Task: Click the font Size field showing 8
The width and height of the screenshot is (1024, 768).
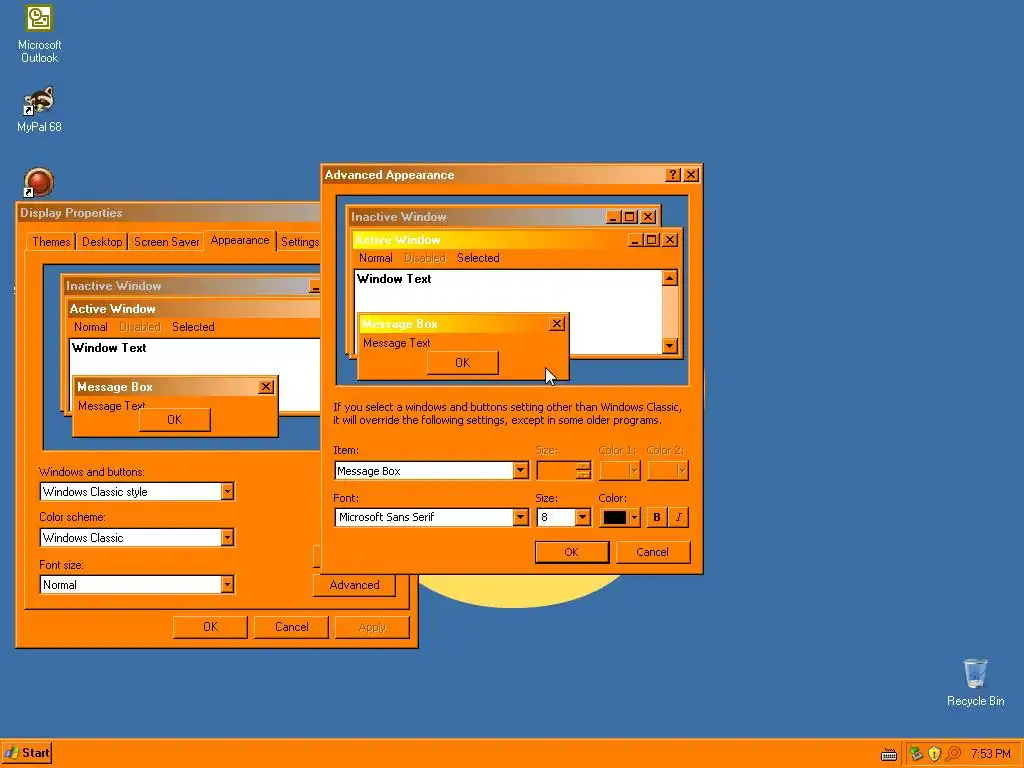Action: (556, 517)
